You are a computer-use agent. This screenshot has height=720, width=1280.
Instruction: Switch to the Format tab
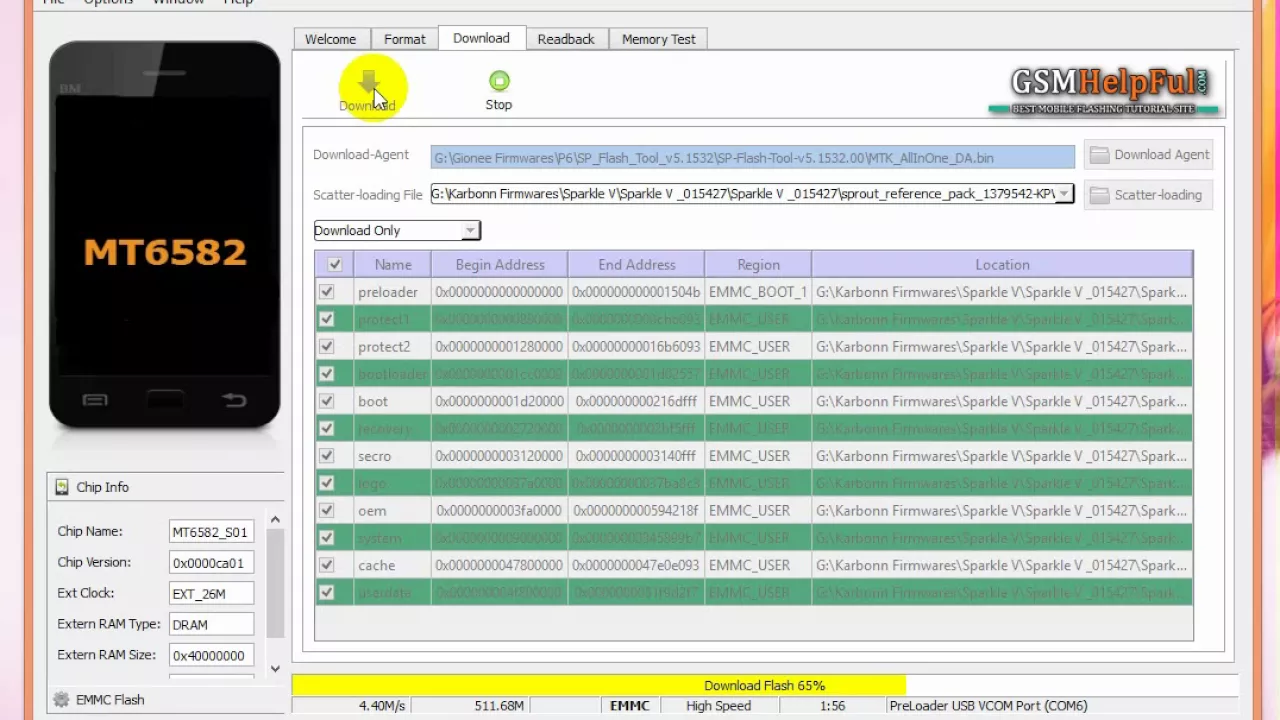pyautogui.click(x=405, y=39)
